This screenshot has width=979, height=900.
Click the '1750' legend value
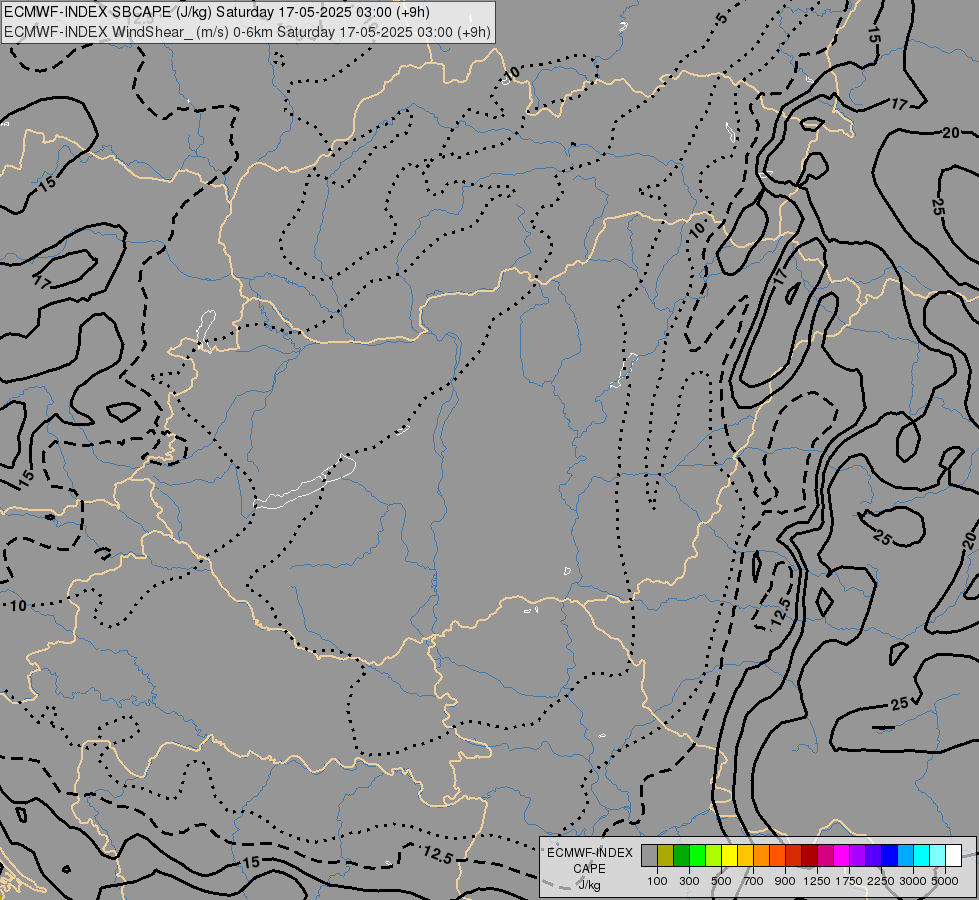pos(849,881)
